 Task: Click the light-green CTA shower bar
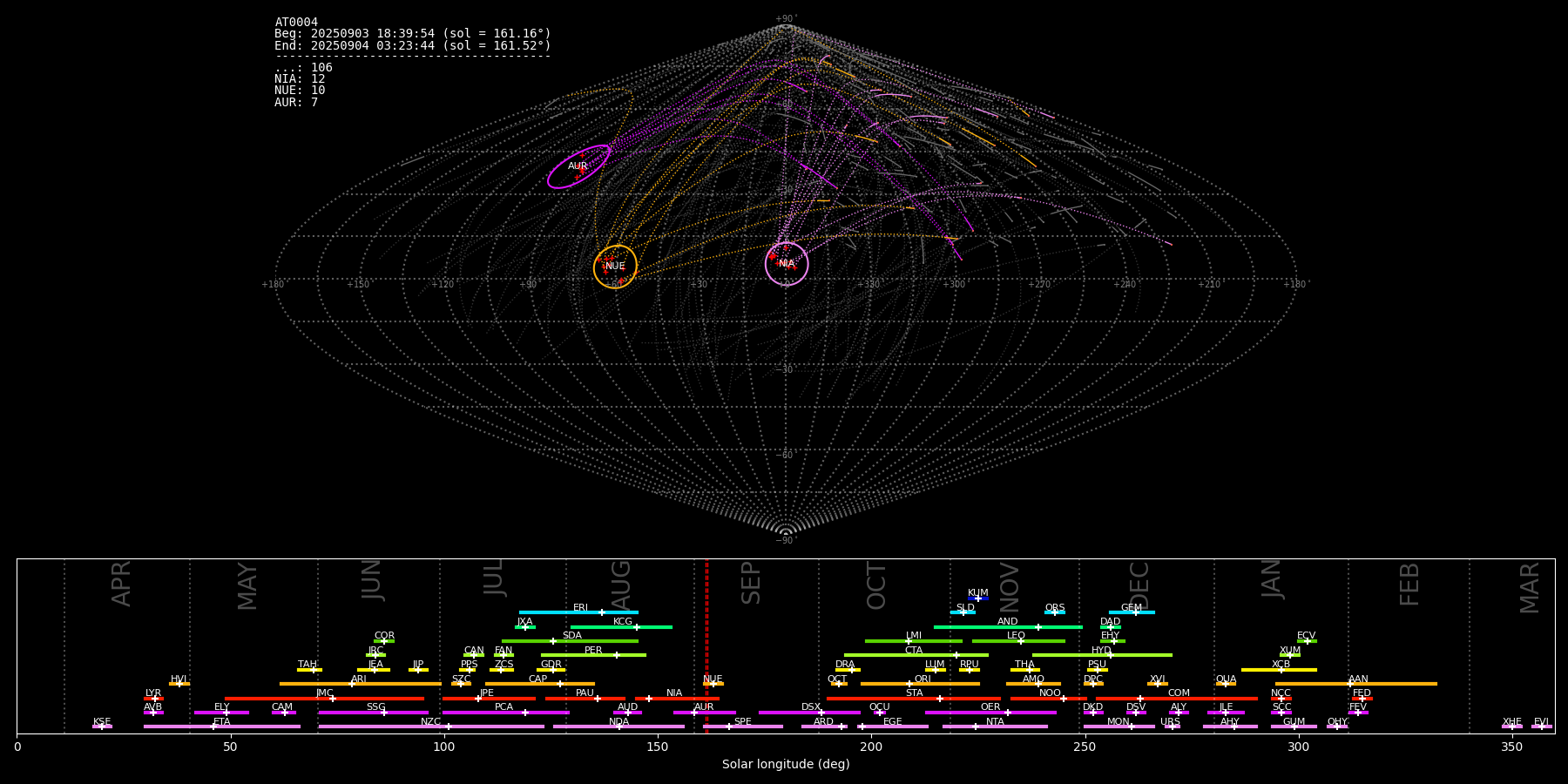tap(916, 655)
